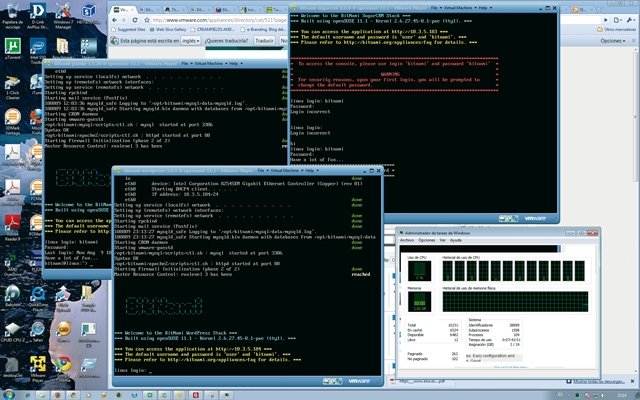Click the Chrome go arrow icon
Screen dimensions: 640x400
(x=605, y=20)
